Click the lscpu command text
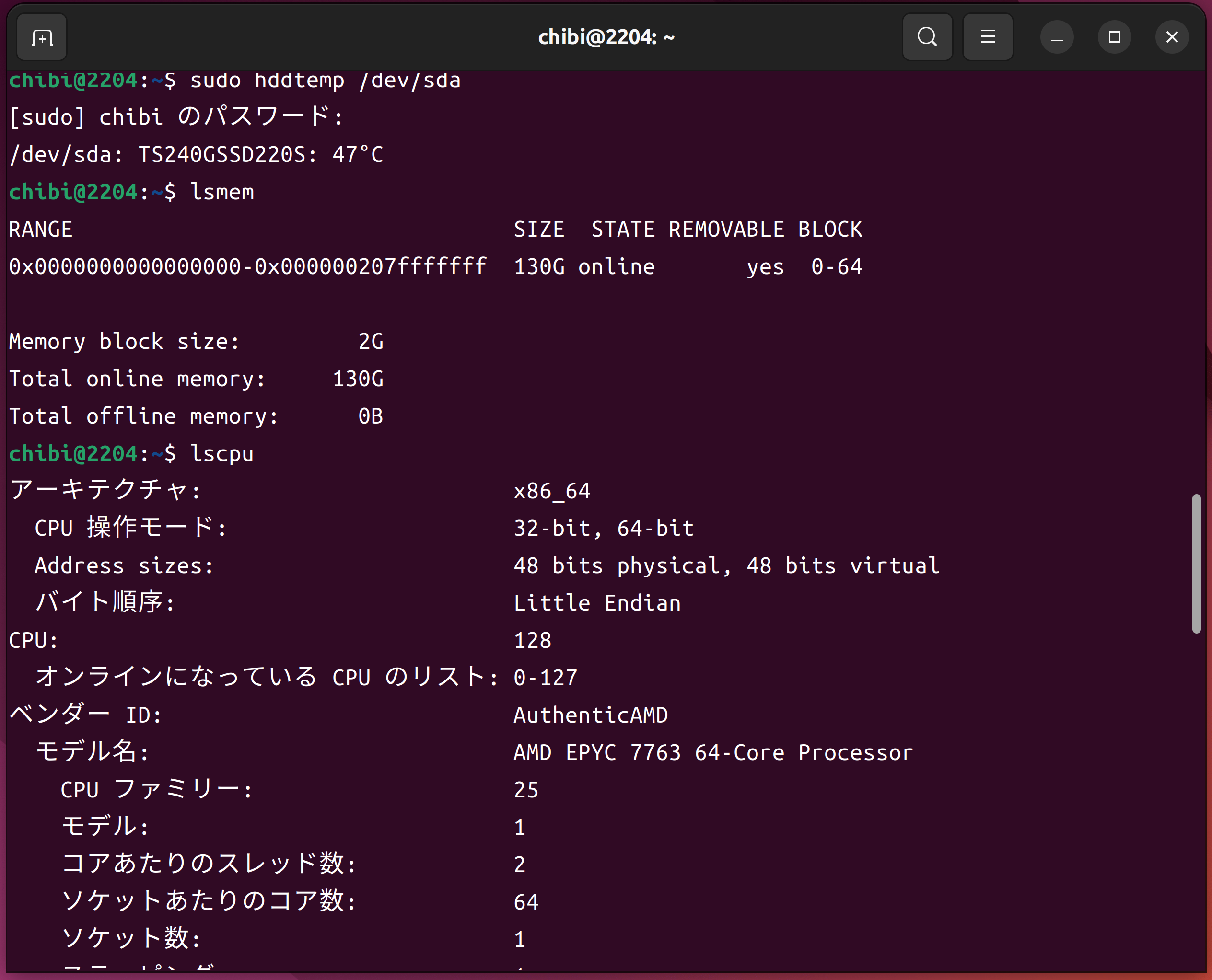Image resolution: width=1212 pixels, height=980 pixels. coord(222,454)
